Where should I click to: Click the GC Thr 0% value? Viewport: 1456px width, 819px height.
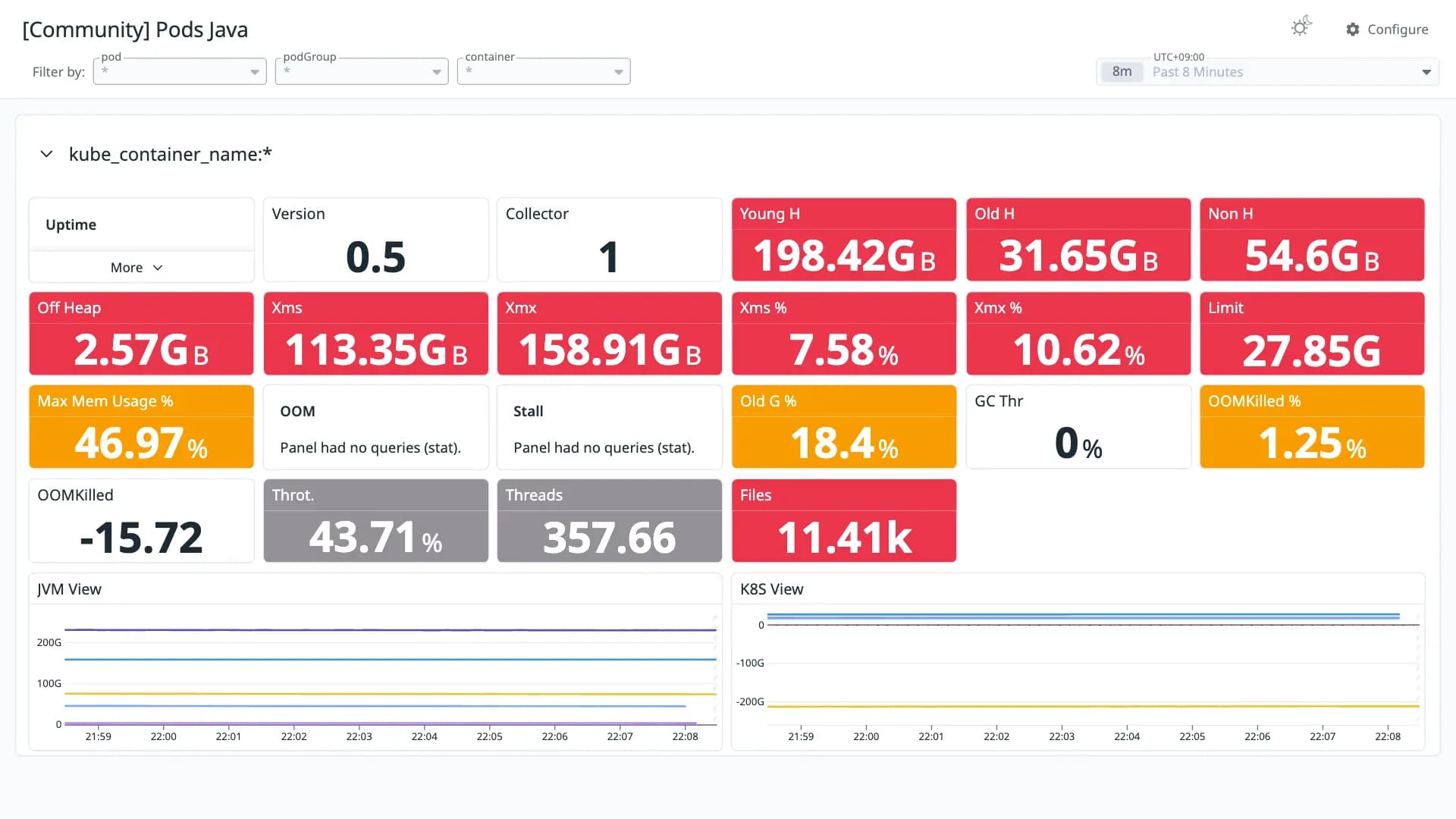point(1078,444)
